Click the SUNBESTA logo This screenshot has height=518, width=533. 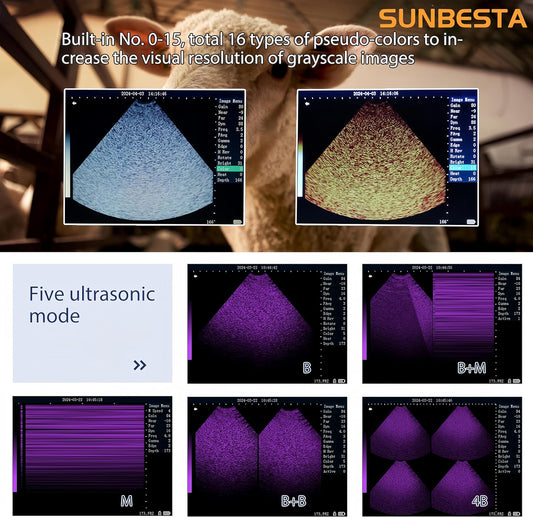coord(452,19)
